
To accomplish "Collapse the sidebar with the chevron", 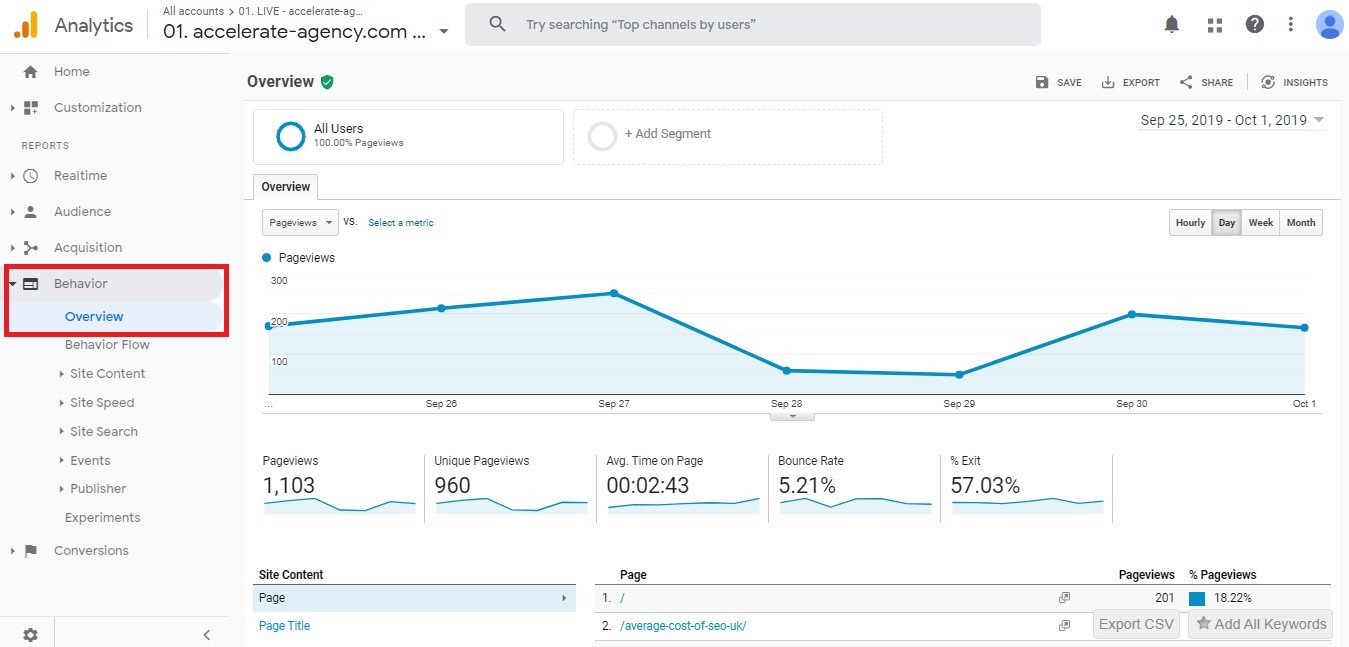I will 207,634.
